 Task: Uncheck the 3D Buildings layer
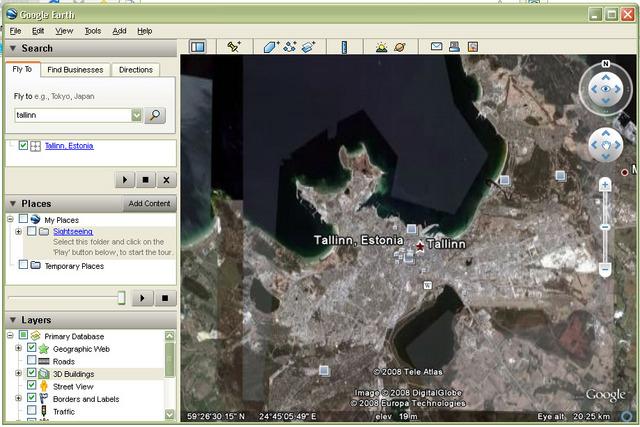tap(31, 373)
